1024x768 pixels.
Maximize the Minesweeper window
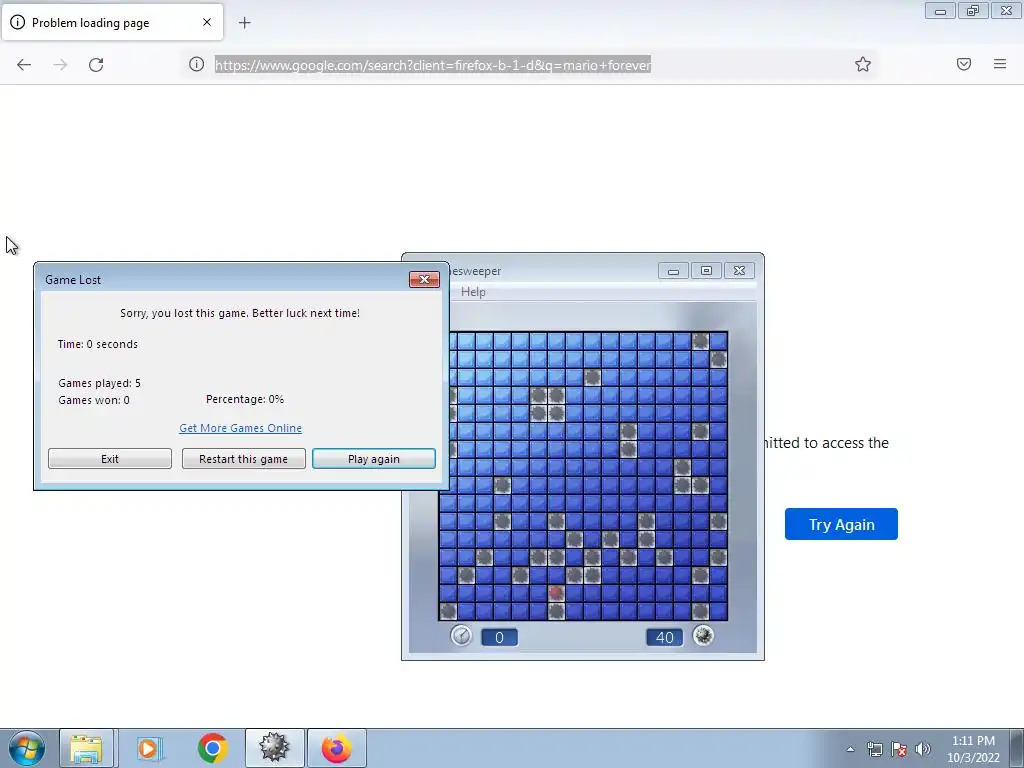coord(706,270)
